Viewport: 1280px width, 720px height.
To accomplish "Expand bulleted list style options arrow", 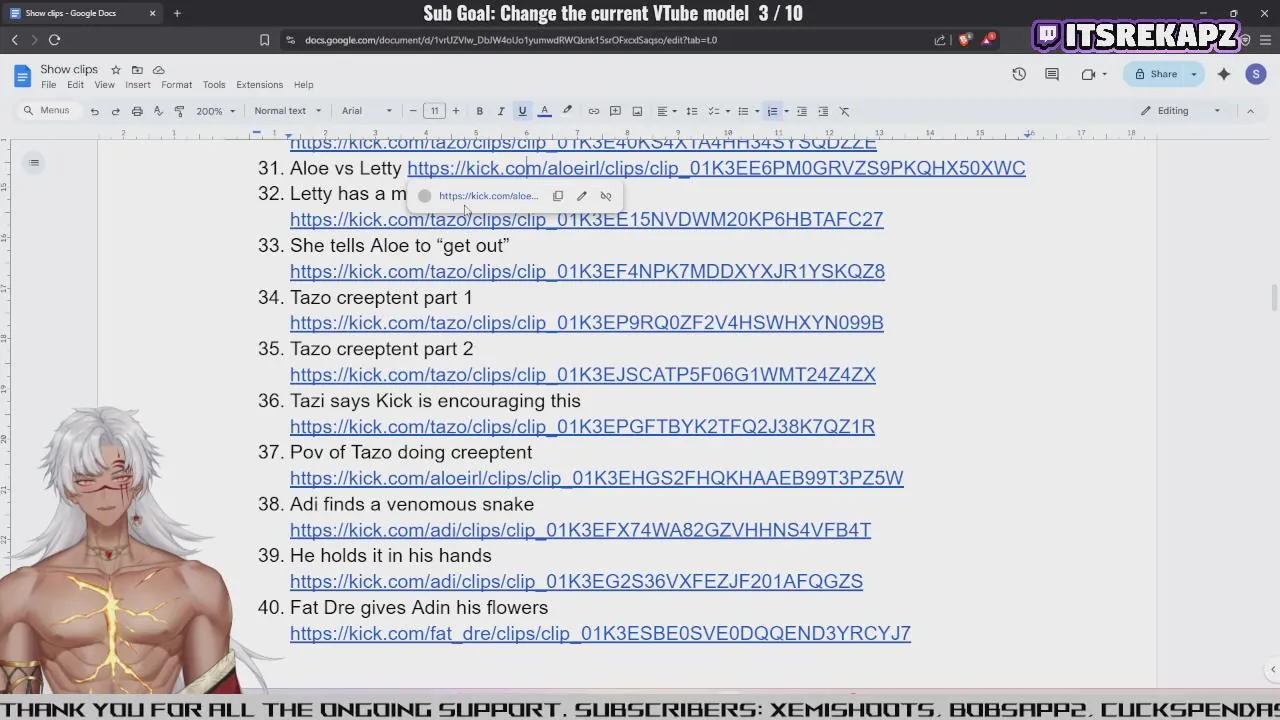I will click(x=757, y=111).
